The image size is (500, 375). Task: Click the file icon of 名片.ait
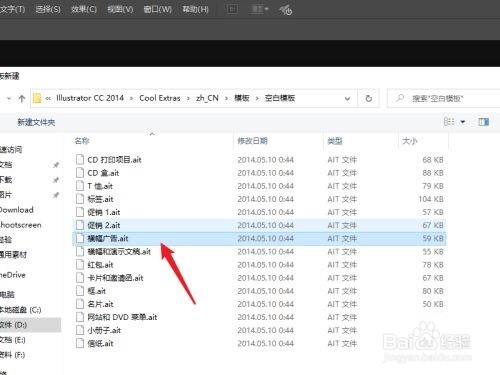[80, 304]
